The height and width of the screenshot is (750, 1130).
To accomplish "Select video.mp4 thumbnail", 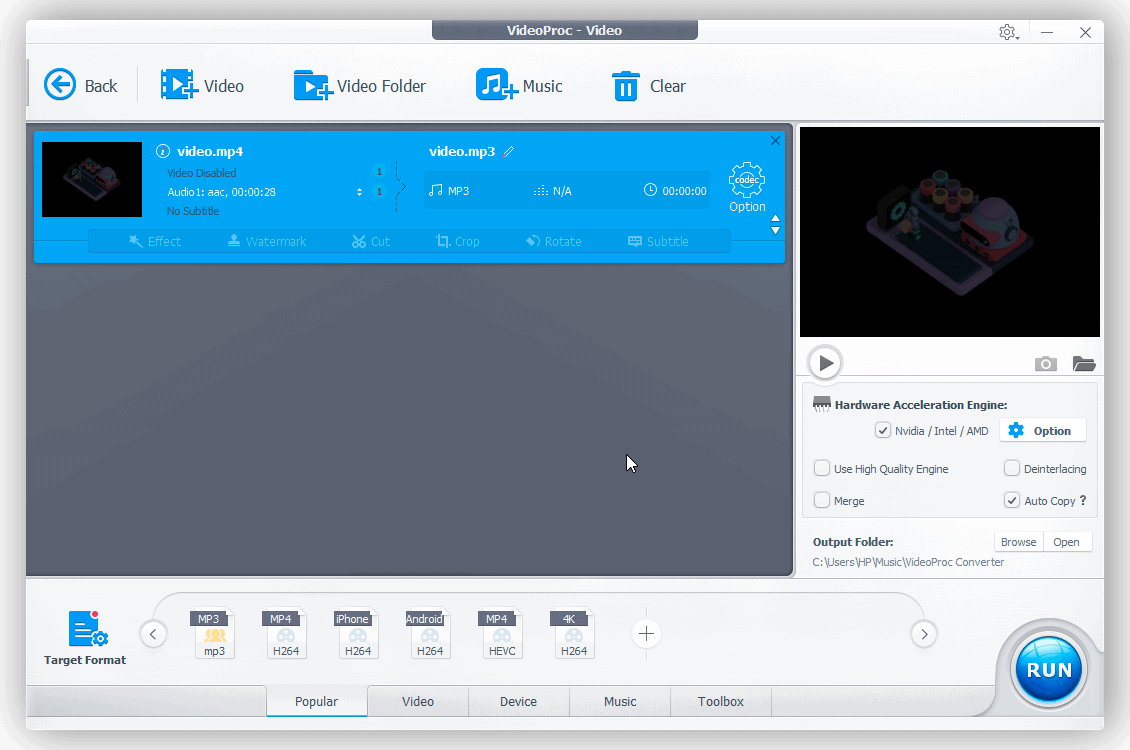I will point(92,179).
